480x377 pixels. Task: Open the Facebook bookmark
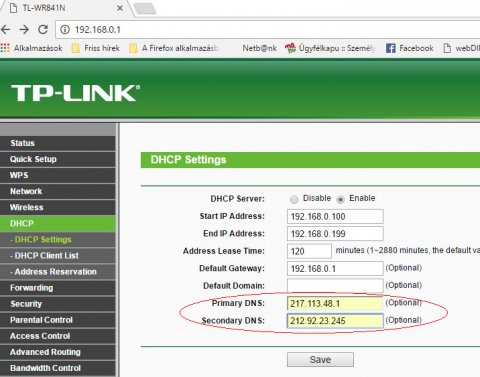click(410, 48)
